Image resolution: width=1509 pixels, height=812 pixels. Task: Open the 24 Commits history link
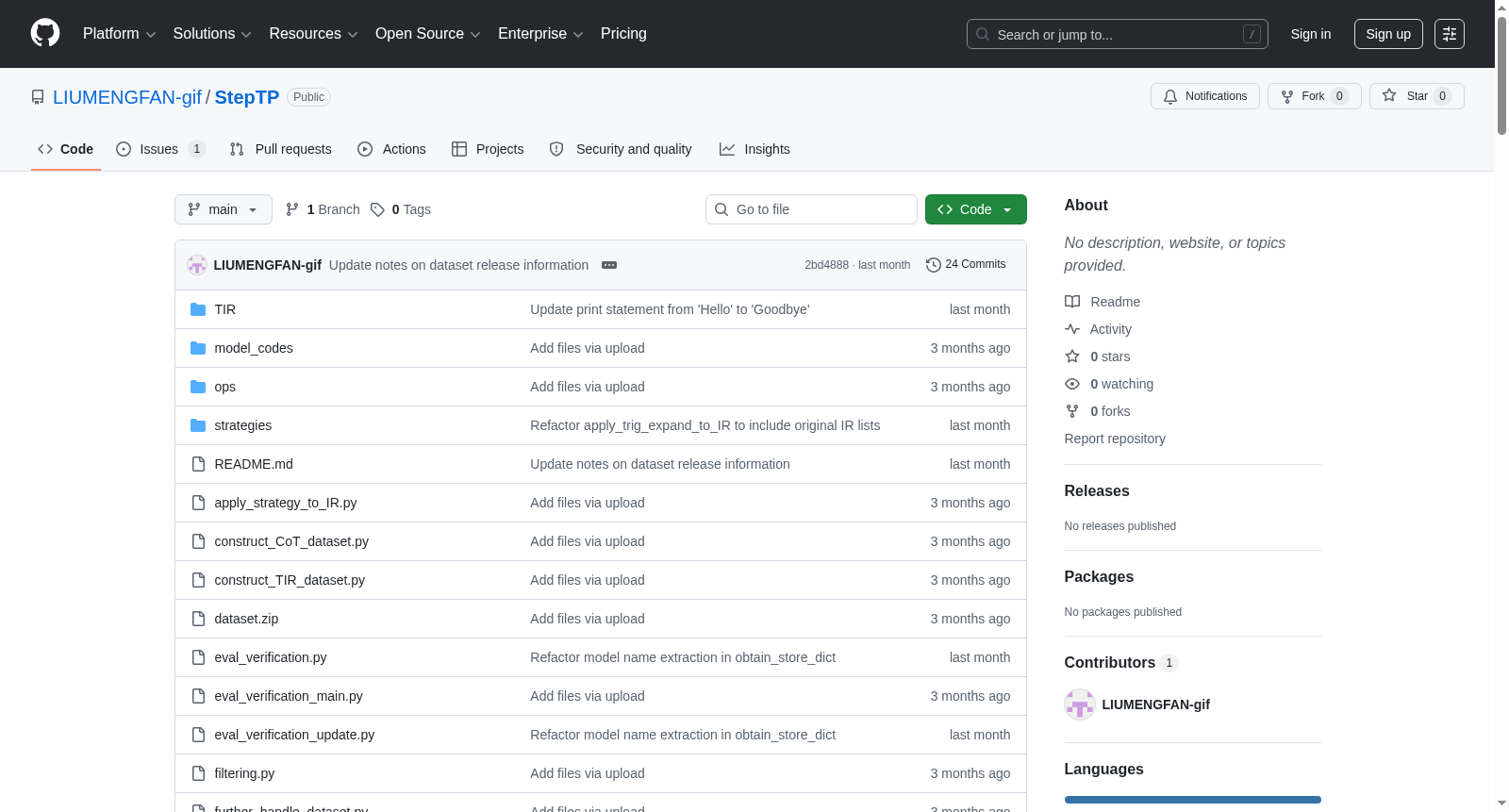pyautogui.click(x=967, y=265)
